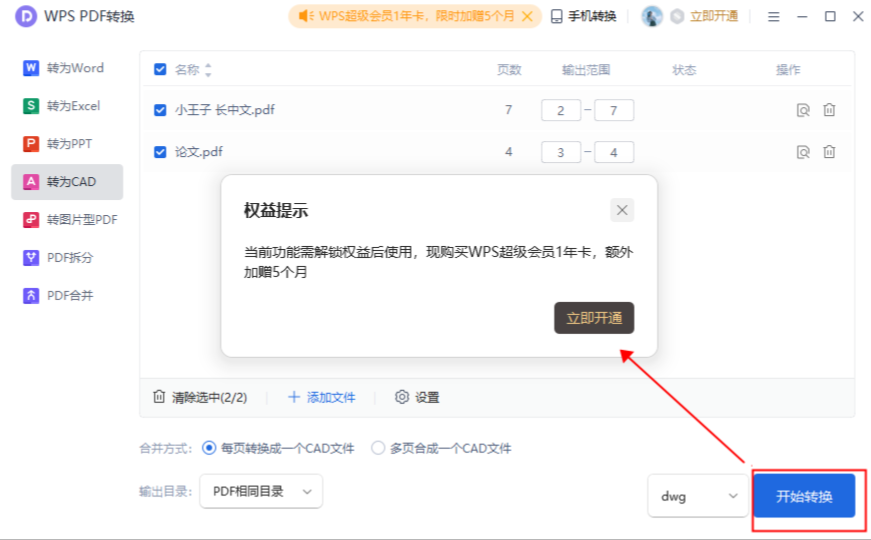Open dwg format dropdown
This screenshot has height=540, width=871.
coord(698,496)
